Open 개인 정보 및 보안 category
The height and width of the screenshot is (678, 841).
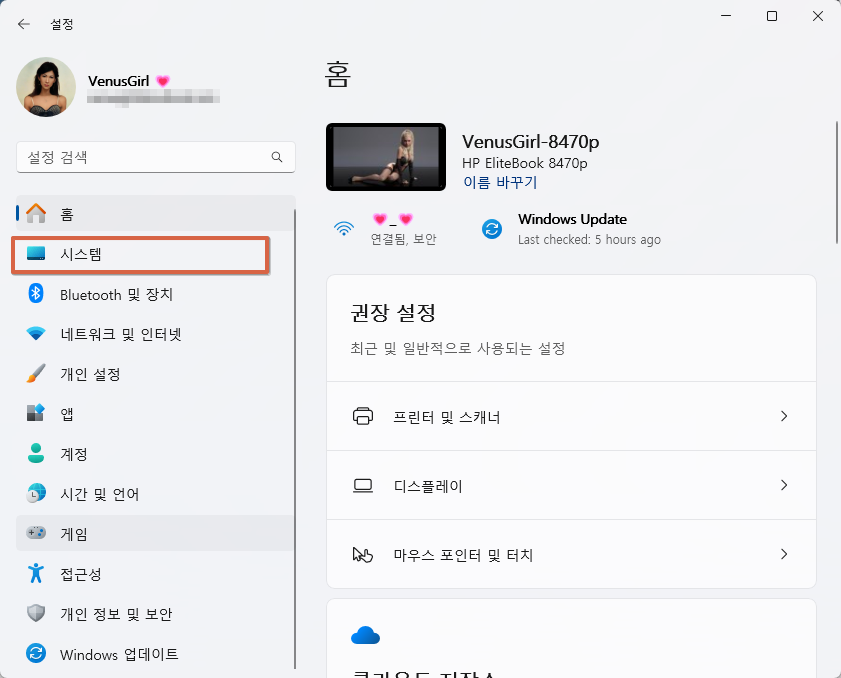(156, 614)
